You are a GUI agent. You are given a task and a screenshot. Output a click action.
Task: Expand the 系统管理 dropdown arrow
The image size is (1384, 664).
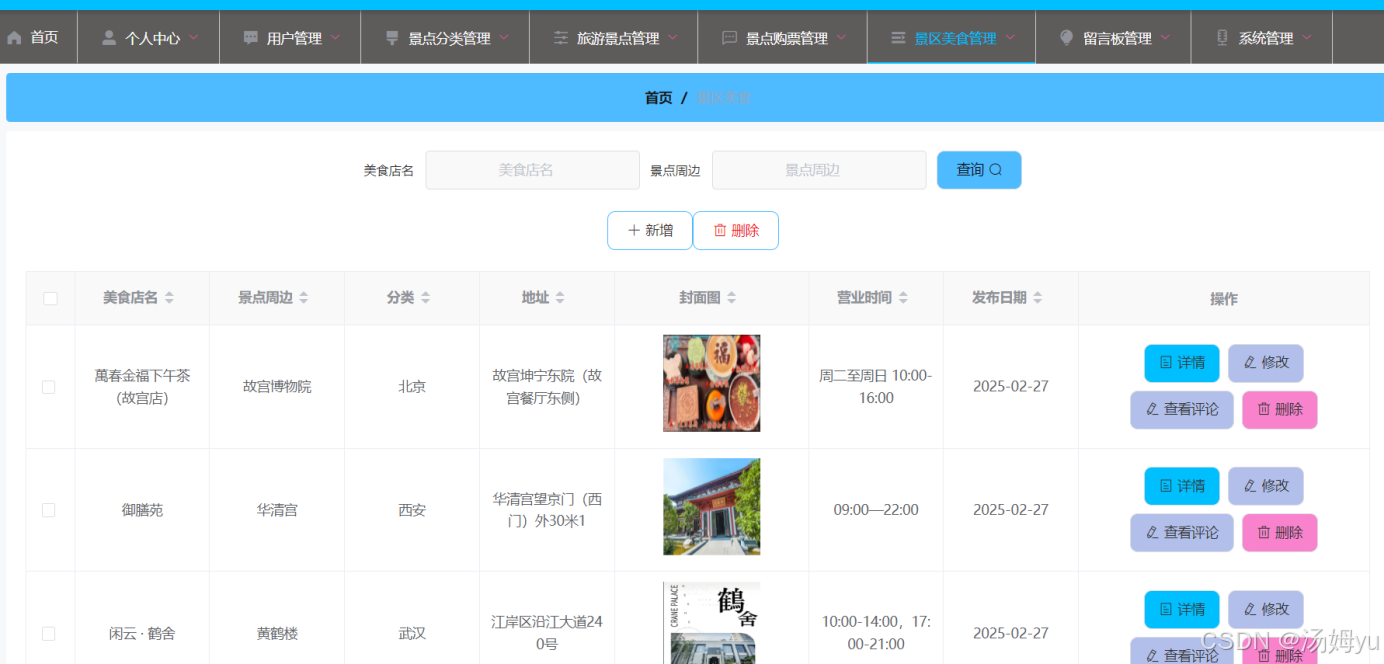pyautogui.click(x=1307, y=38)
